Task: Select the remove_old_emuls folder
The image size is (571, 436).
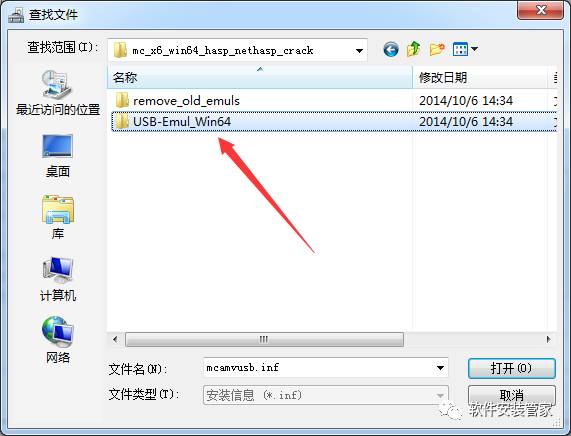Action: 177,101
